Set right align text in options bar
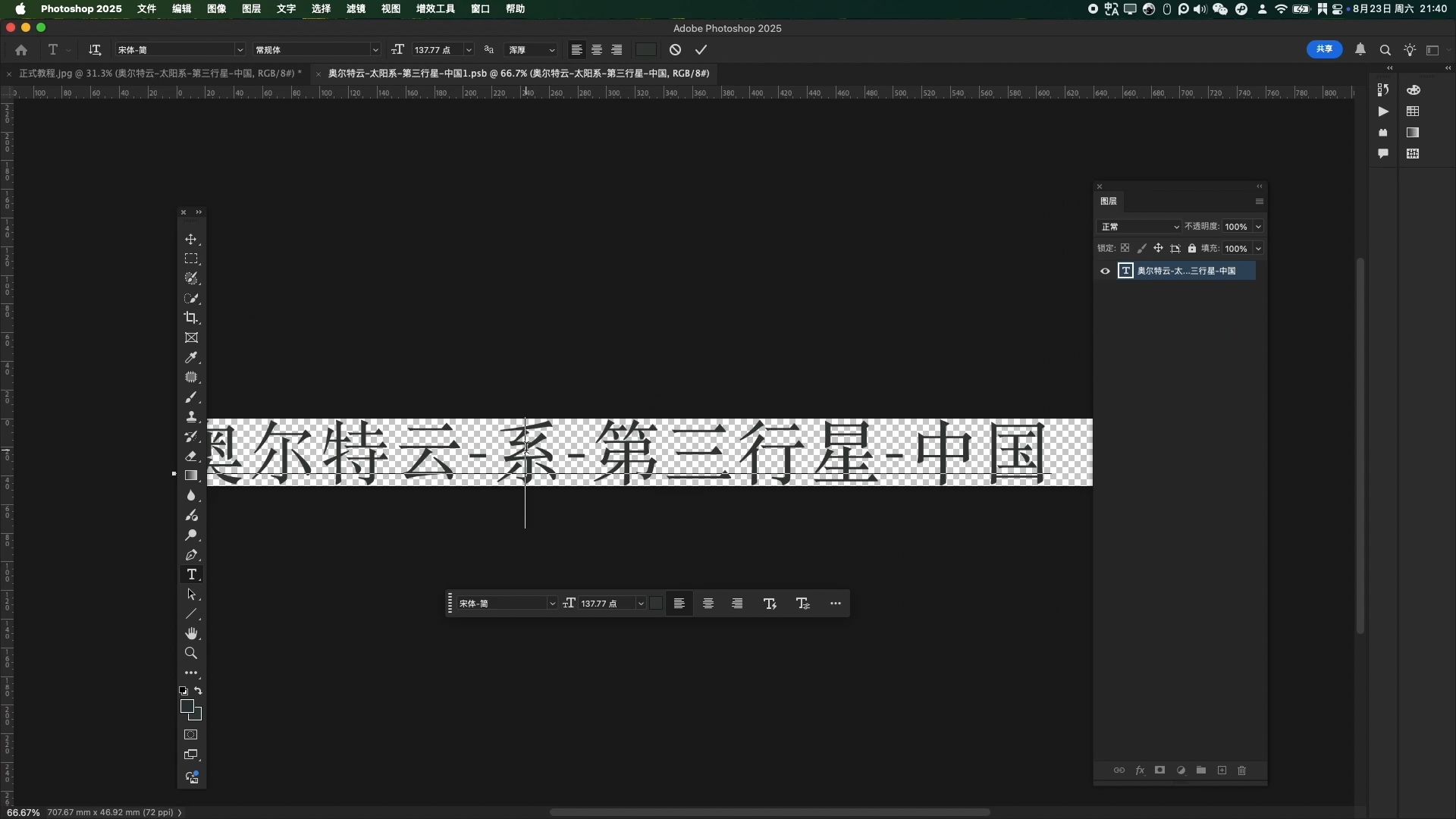 click(x=617, y=50)
